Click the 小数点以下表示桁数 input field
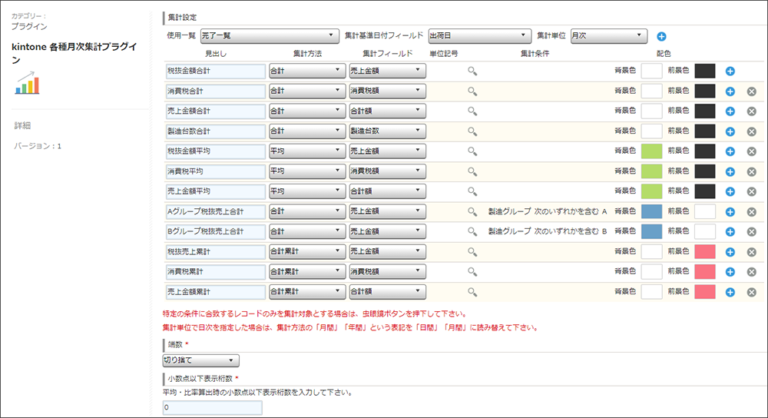This screenshot has width=768, height=418. 212,408
